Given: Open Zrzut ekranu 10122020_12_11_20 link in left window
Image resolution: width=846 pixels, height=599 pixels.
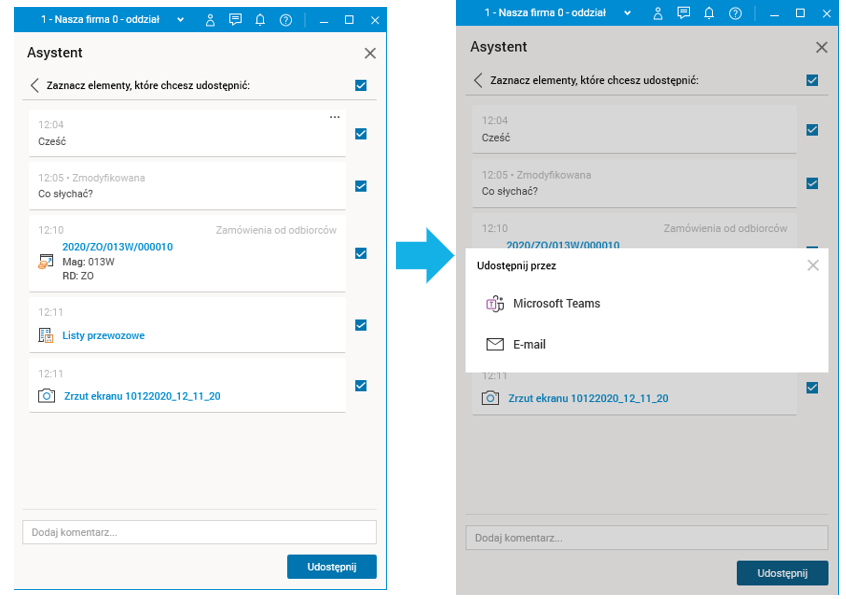Looking at the screenshot, I should [142, 396].
